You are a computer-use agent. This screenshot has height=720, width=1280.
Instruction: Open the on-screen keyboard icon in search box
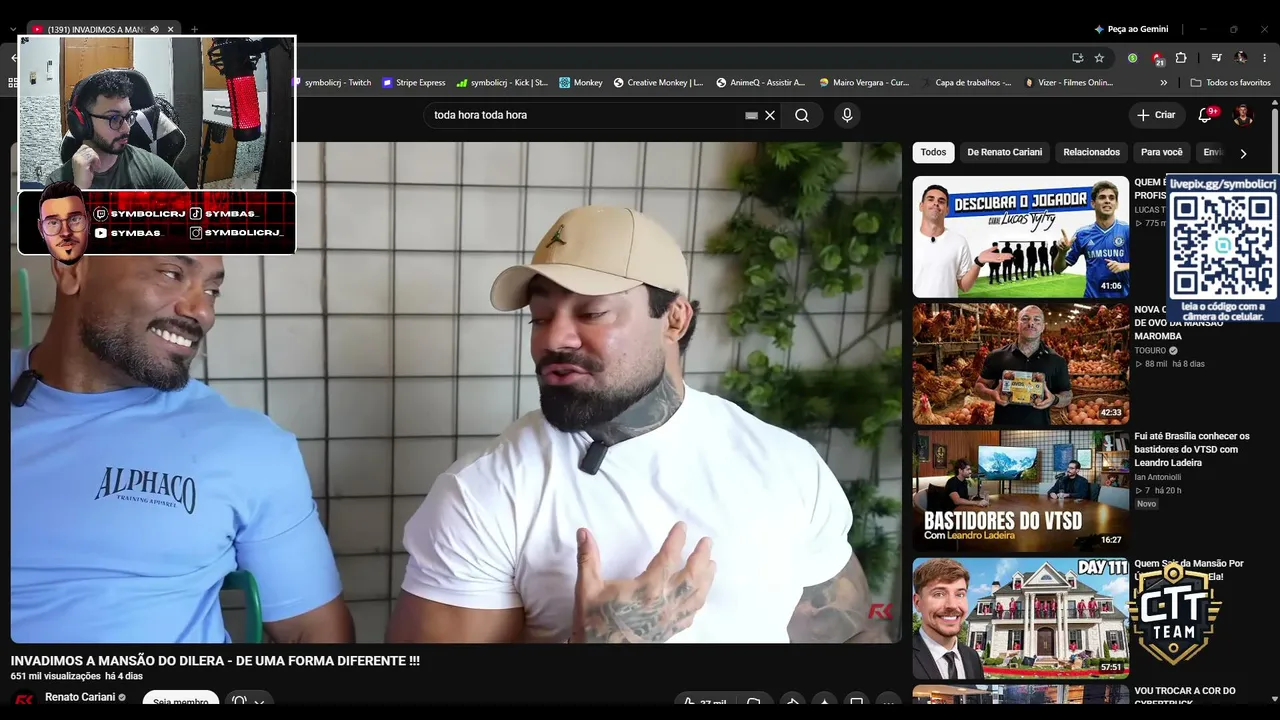752,115
